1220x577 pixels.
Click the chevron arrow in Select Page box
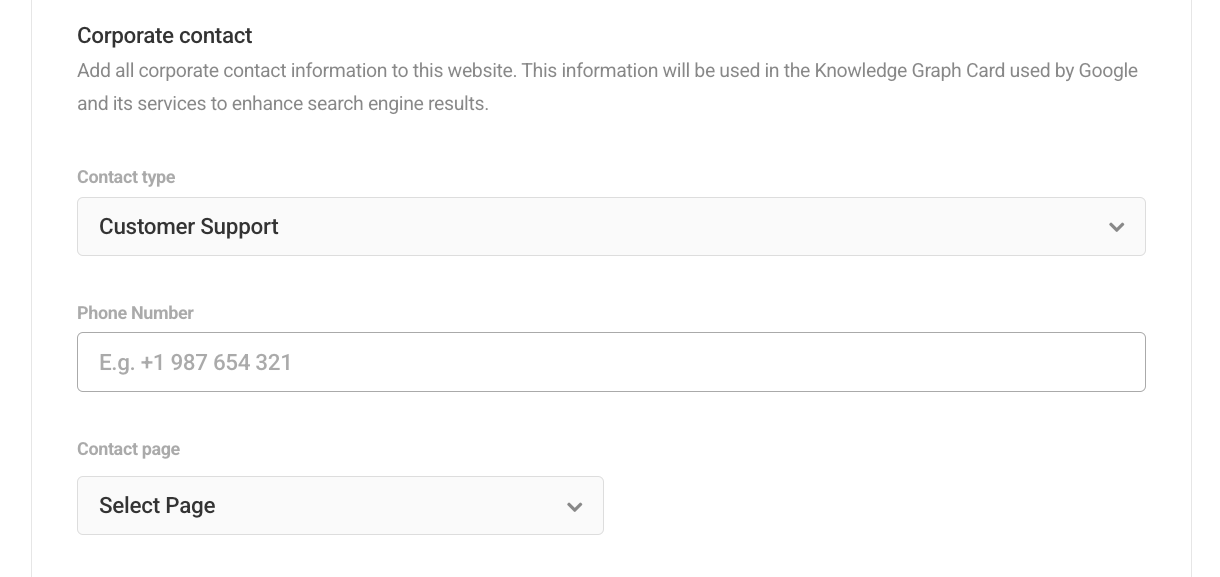pos(574,507)
